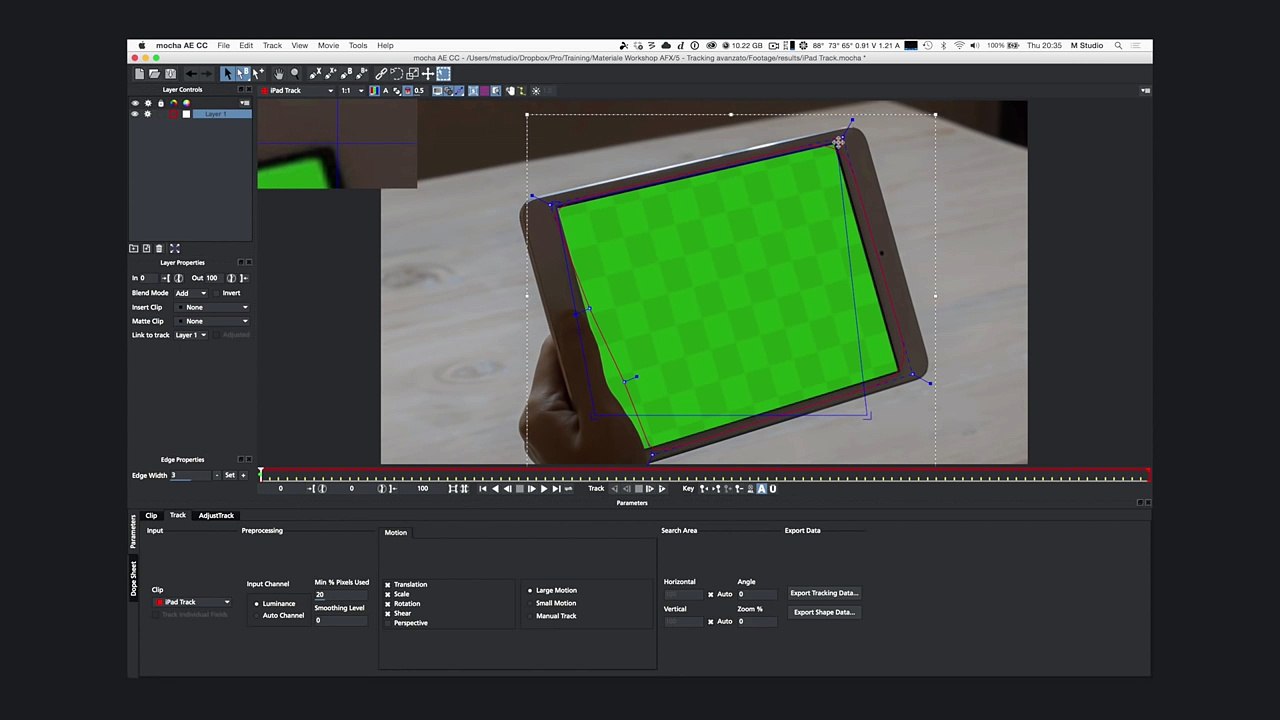The image size is (1280, 720).
Task: Toggle Horizontal search area Auto checkbox
Action: pyautogui.click(x=711, y=594)
